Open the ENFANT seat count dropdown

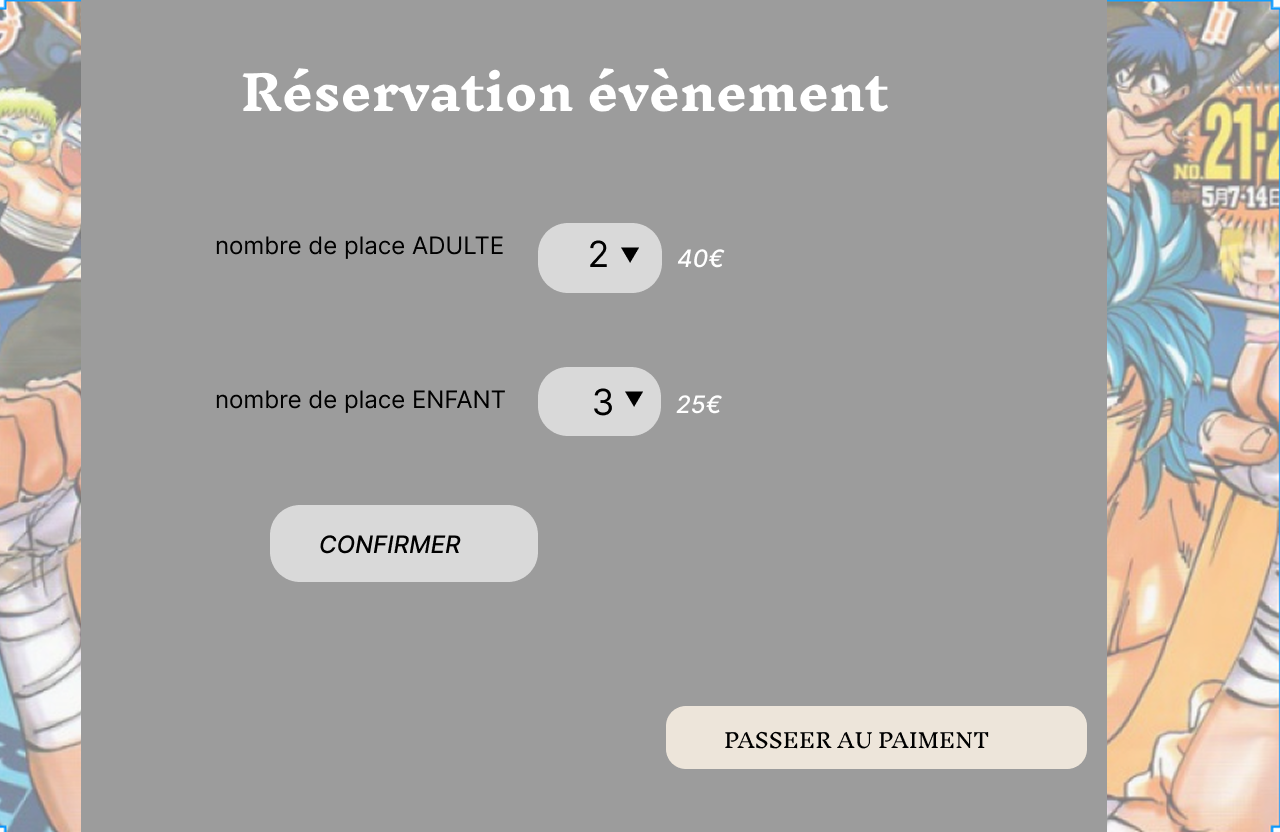599,401
